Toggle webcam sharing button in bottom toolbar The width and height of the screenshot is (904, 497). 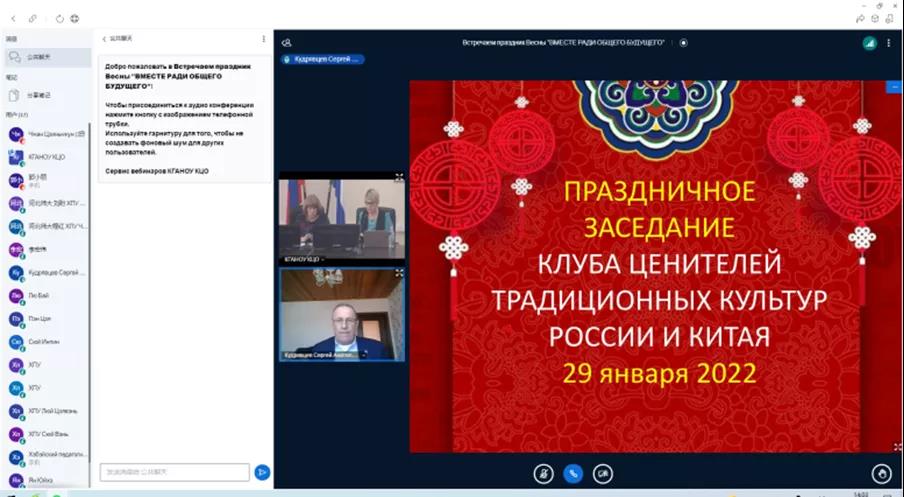[x=603, y=473]
